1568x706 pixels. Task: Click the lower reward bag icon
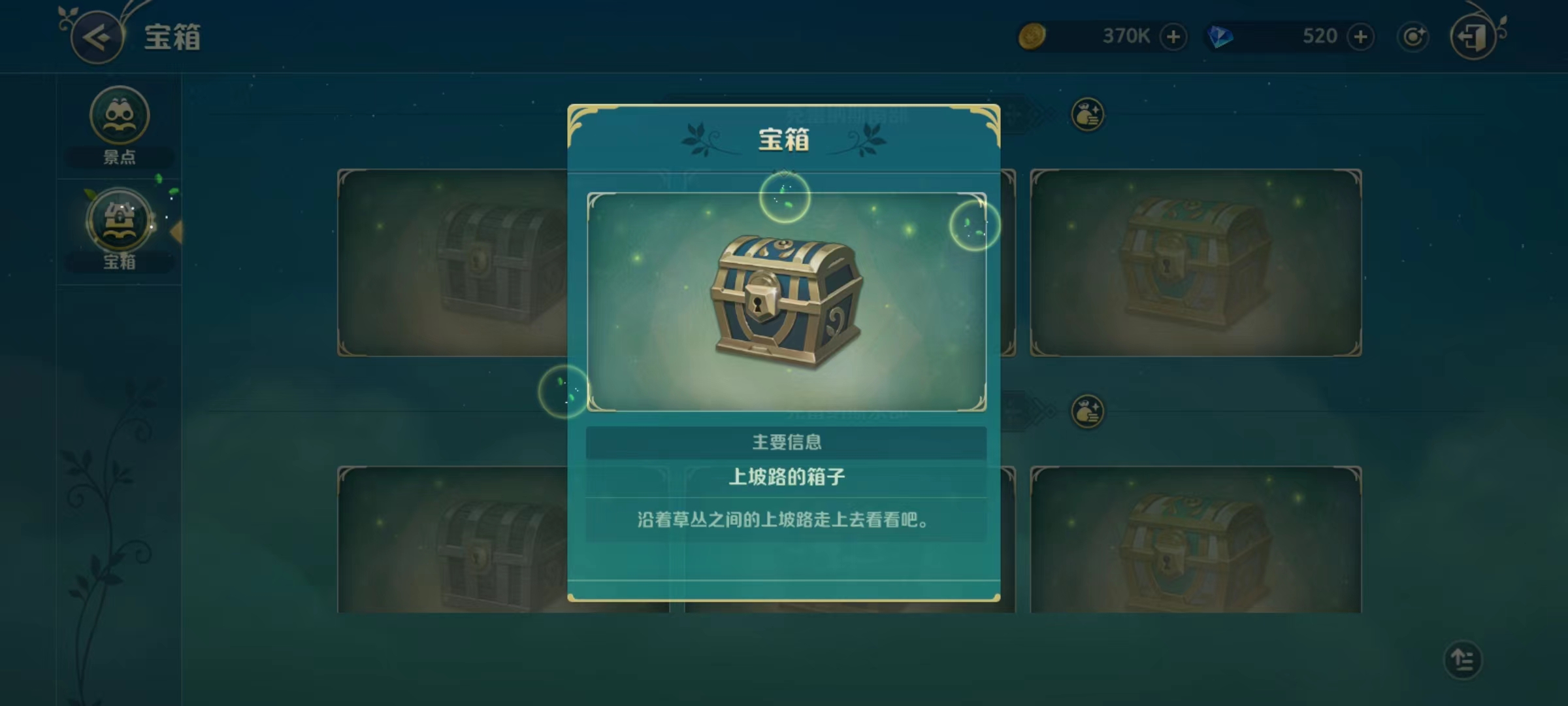[x=1088, y=412]
